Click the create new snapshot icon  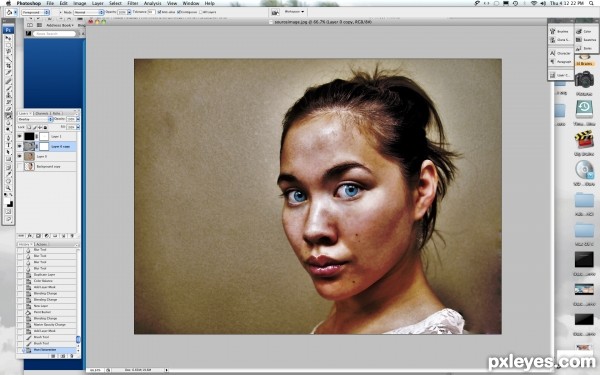point(63,355)
